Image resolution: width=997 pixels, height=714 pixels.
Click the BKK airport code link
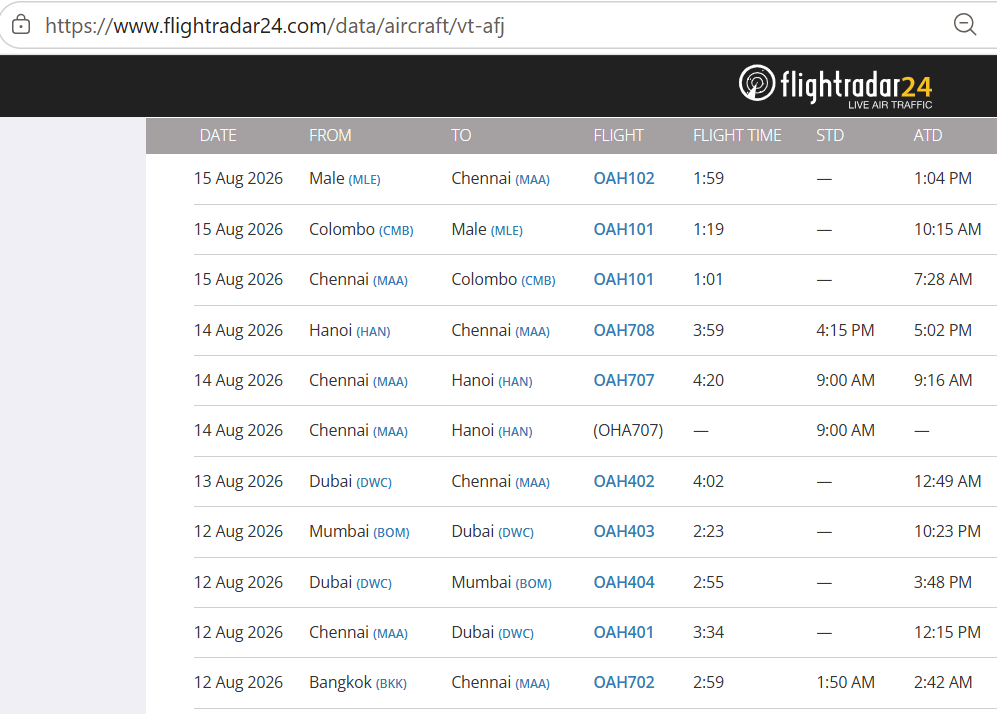click(x=391, y=684)
